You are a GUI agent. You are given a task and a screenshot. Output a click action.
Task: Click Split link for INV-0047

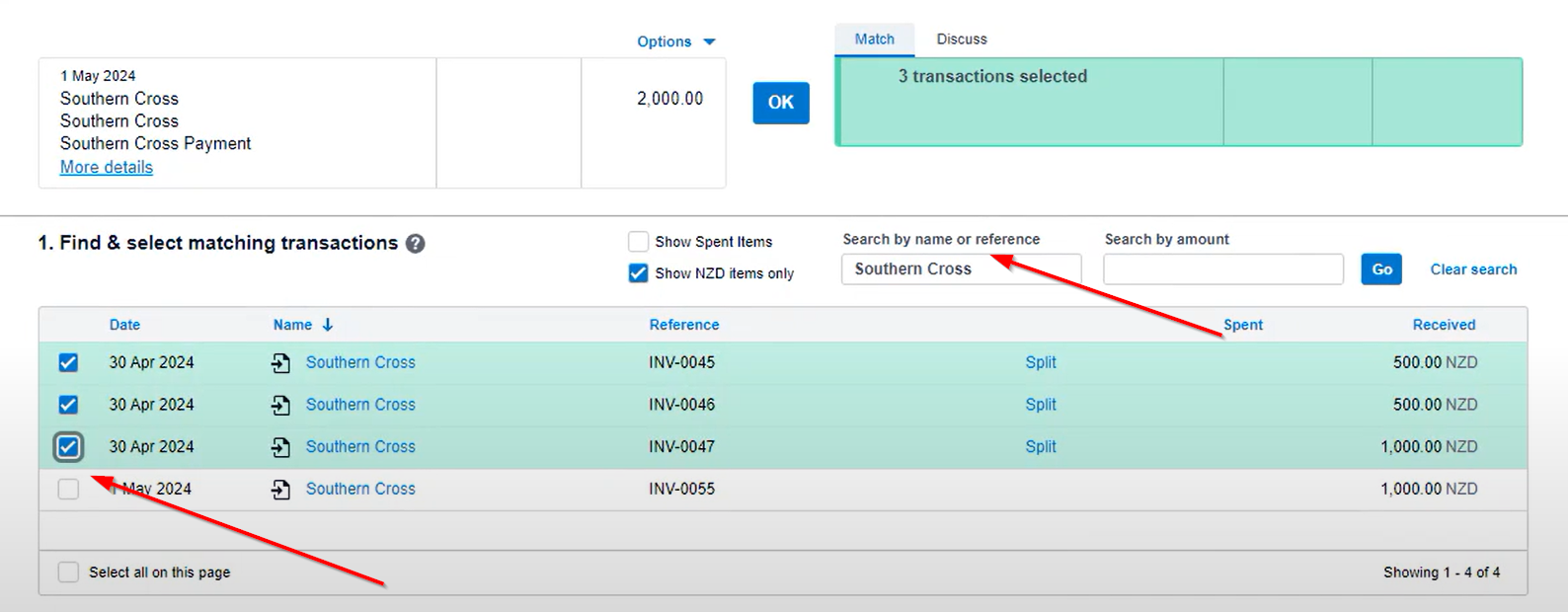pyautogui.click(x=1041, y=447)
